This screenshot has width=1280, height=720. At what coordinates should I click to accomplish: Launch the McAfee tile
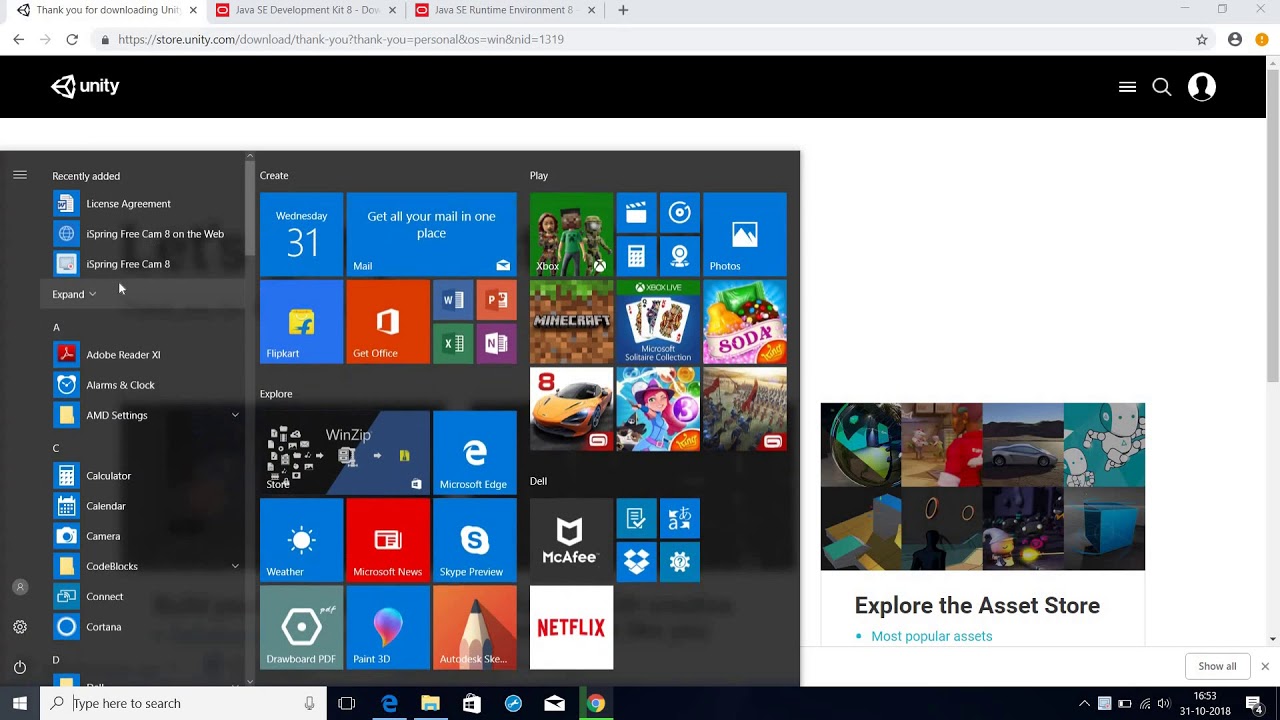point(571,540)
